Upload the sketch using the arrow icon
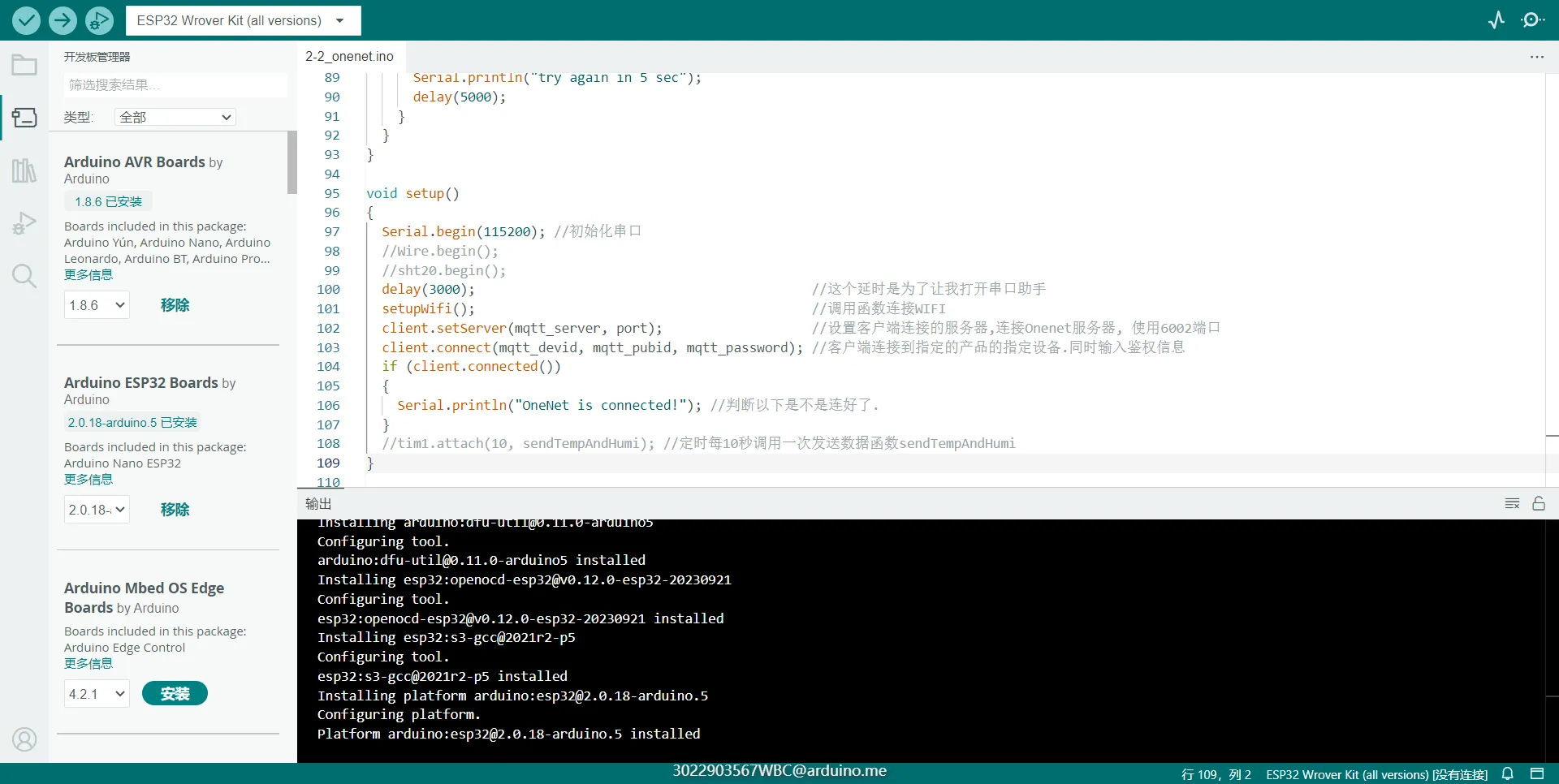1559x784 pixels. click(x=63, y=20)
